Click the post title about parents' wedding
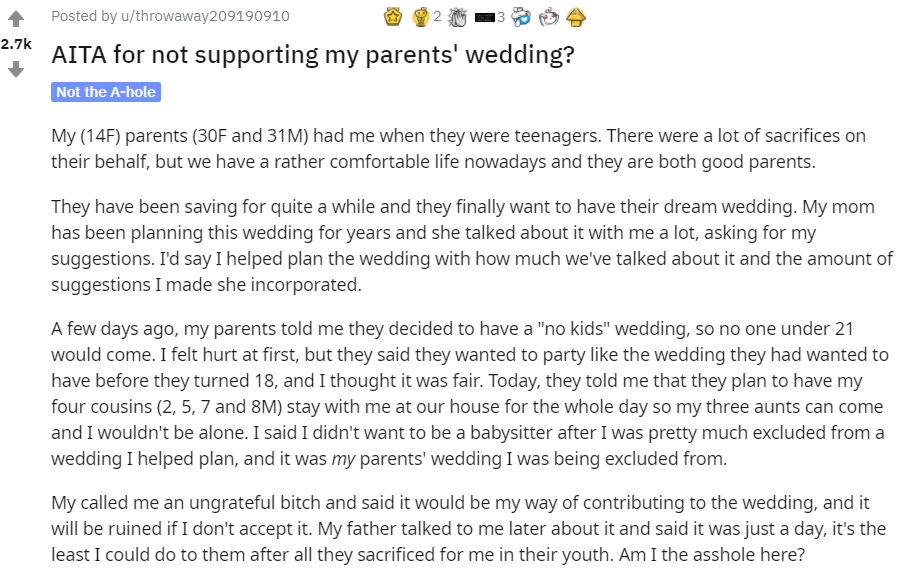This screenshot has height=582, width=908. tap(313, 55)
